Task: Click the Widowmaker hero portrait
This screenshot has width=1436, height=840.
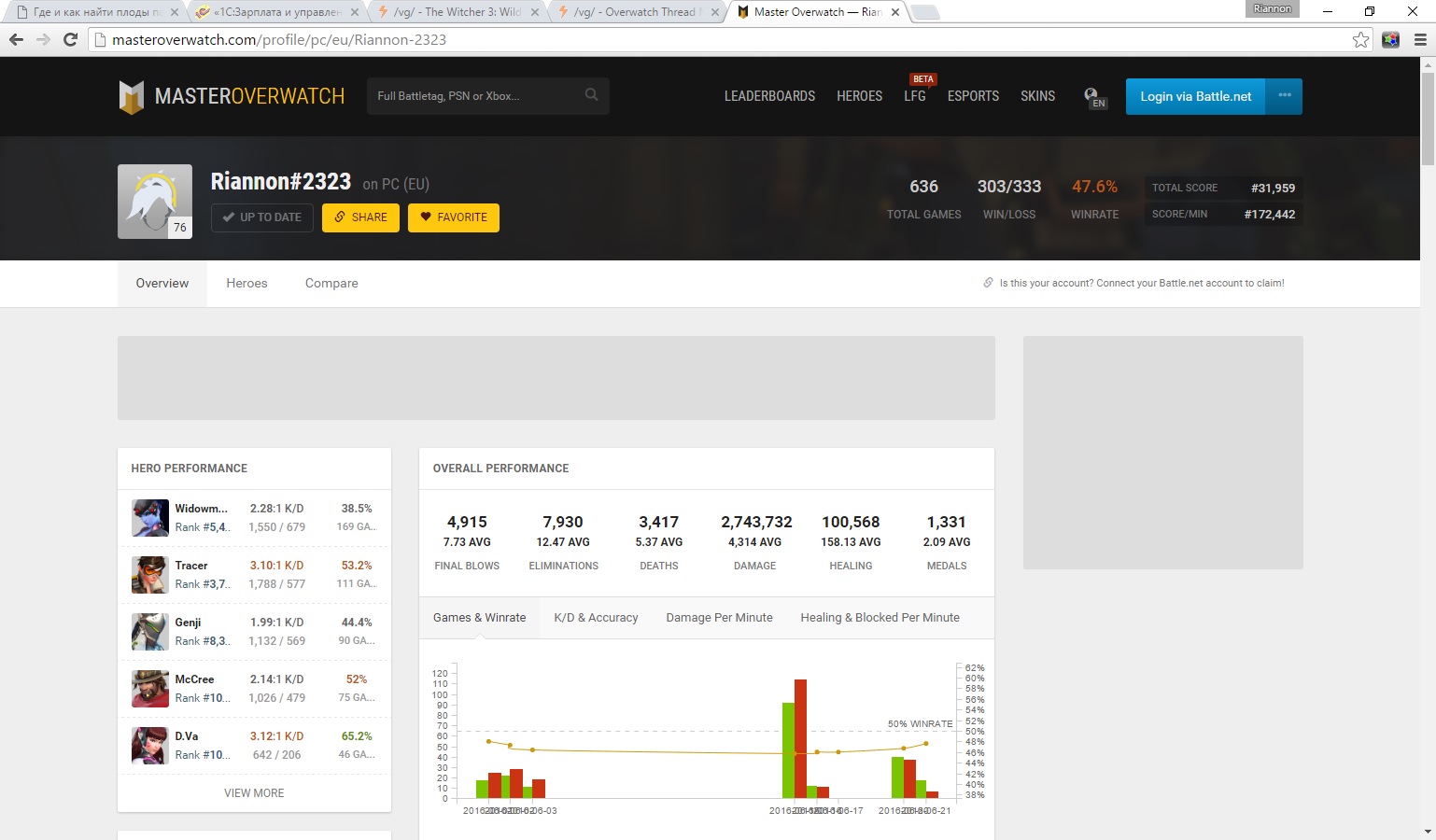Action: point(150,518)
